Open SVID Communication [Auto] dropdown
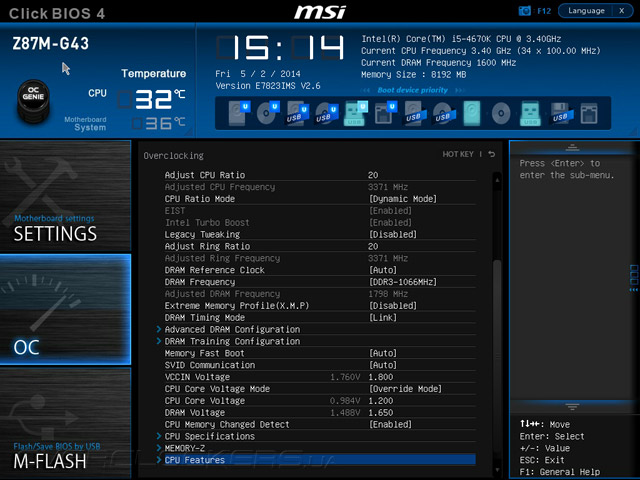The width and height of the screenshot is (640, 480). click(x=383, y=365)
